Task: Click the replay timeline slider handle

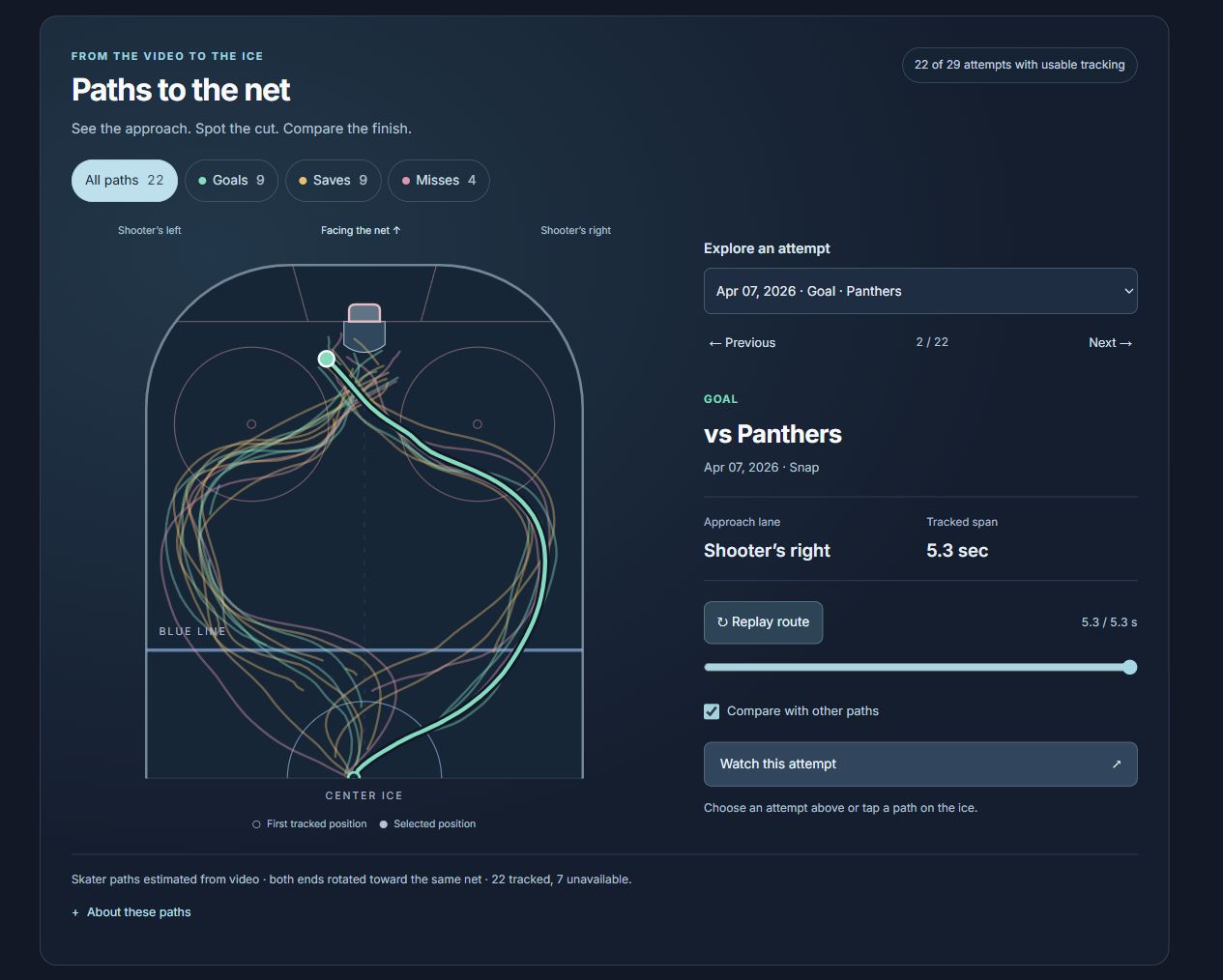Action: tap(1130, 667)
